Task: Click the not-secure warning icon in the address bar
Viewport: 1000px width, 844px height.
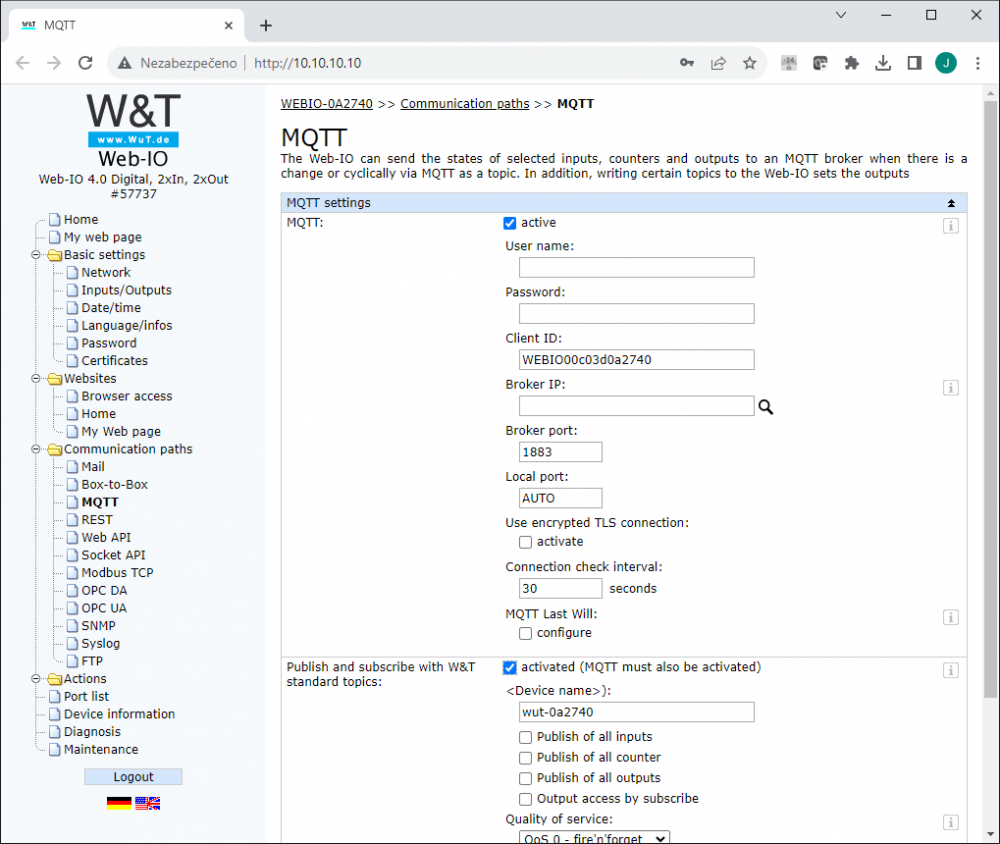Action: point(124,63)
